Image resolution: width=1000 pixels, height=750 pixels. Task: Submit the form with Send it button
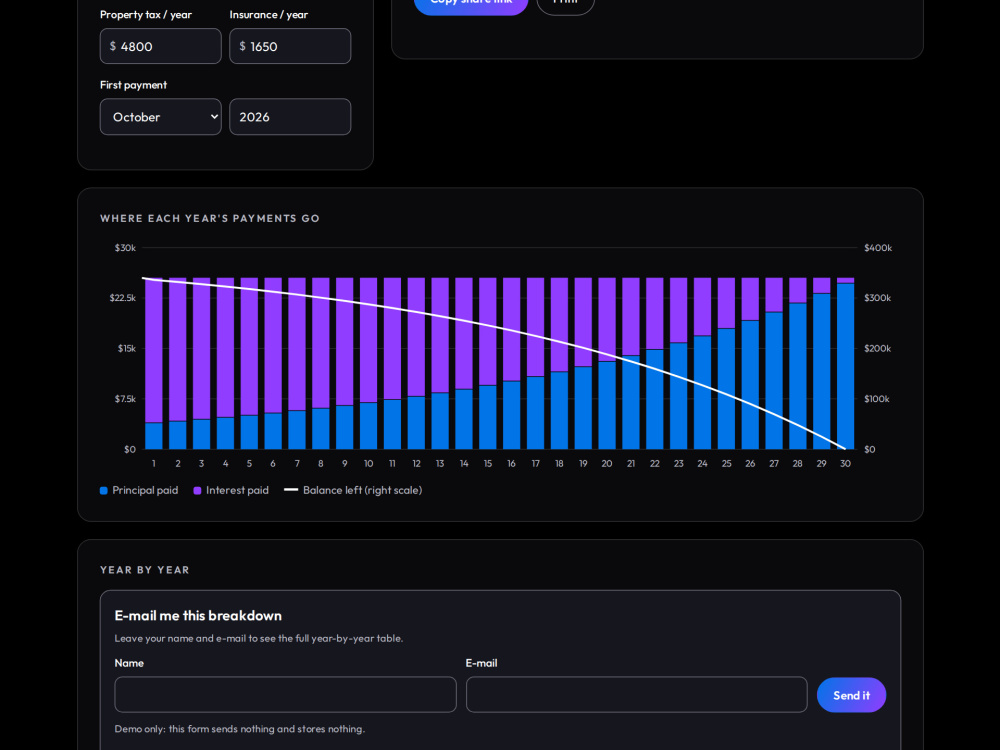pos(851,695)
